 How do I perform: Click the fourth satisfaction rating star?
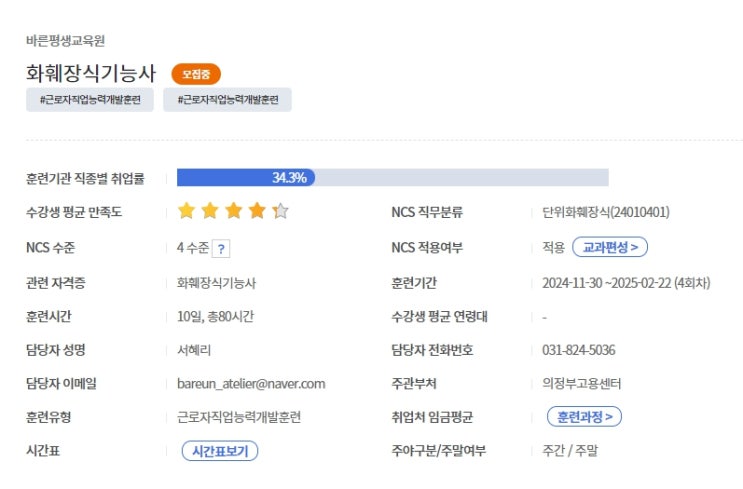257,211
